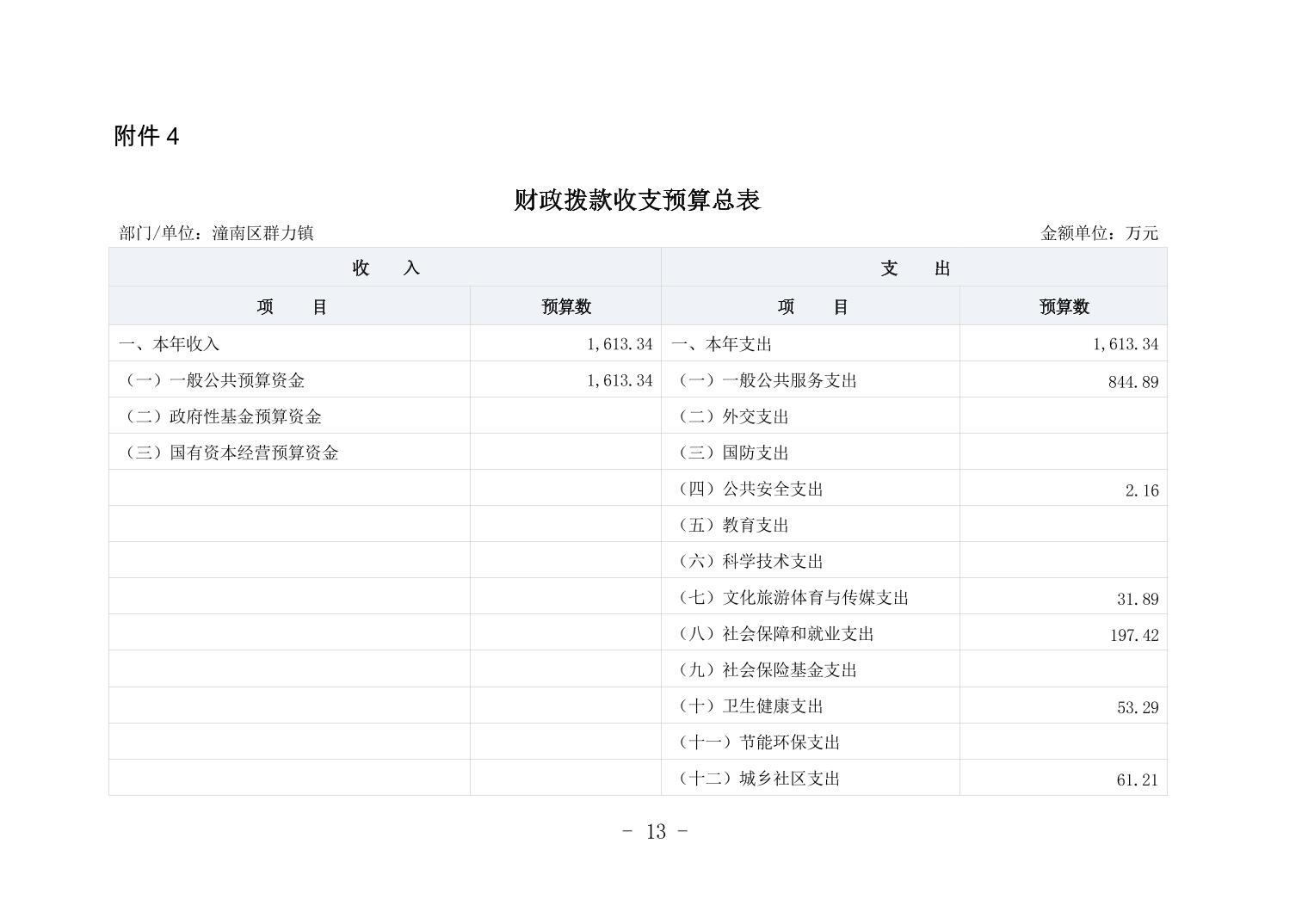
Task: Click the 预算数 header under 支出
Action: pyautogui.click(x=1063, y=306)
